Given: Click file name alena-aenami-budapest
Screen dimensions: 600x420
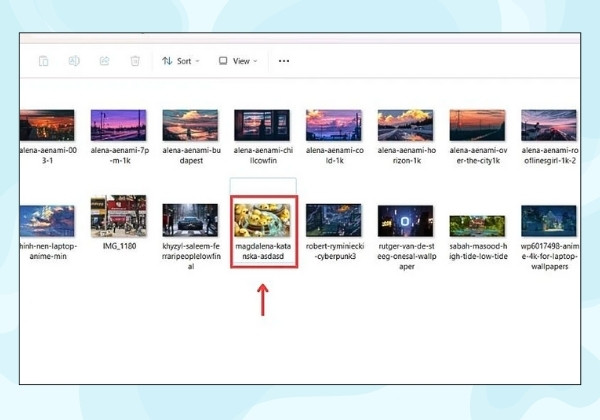Looking at the screenshot, I should [191, 155].
